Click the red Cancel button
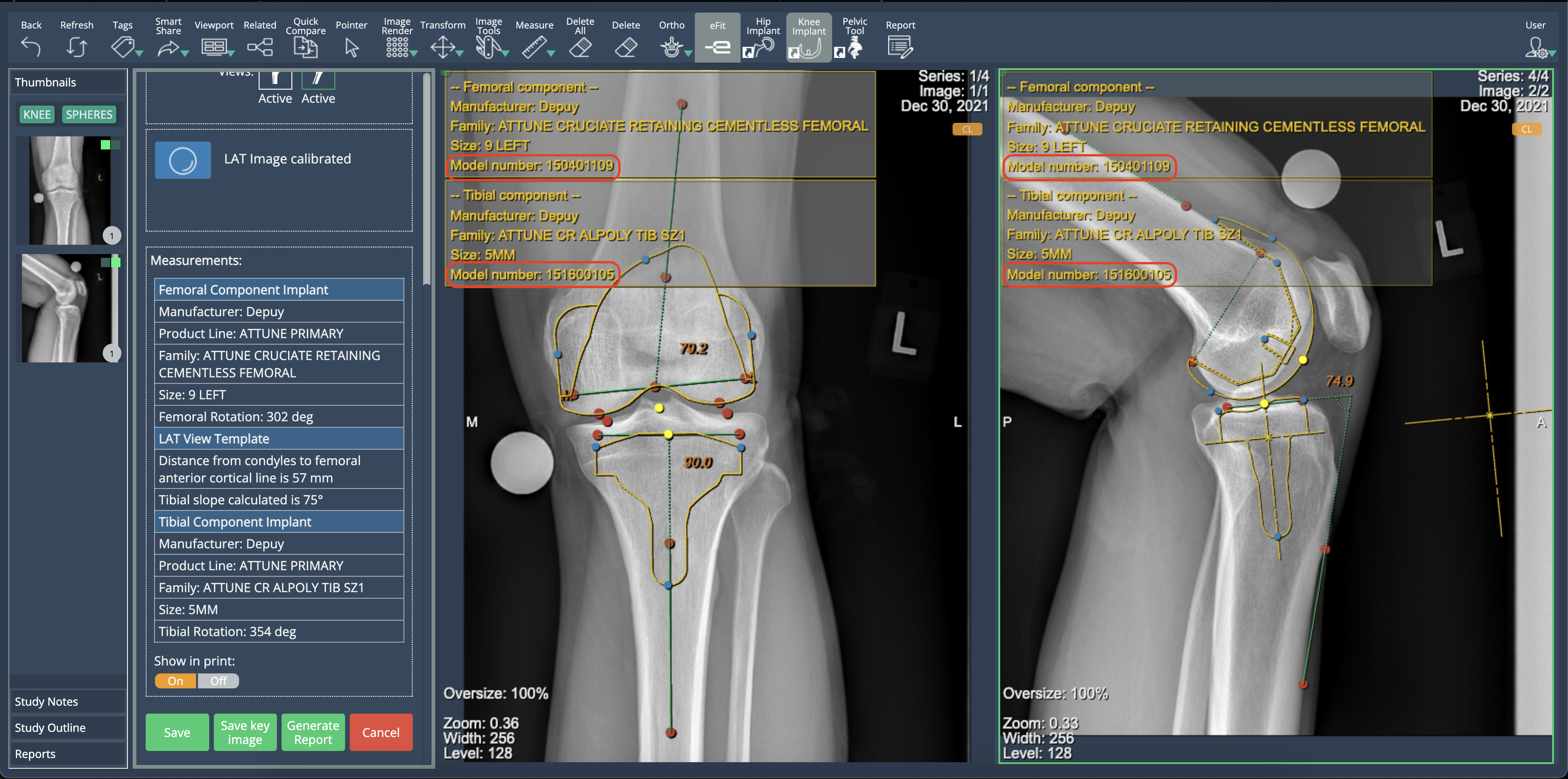This screenshot has height=779, width=1568. pyautogui.click(x=381, y=732)
